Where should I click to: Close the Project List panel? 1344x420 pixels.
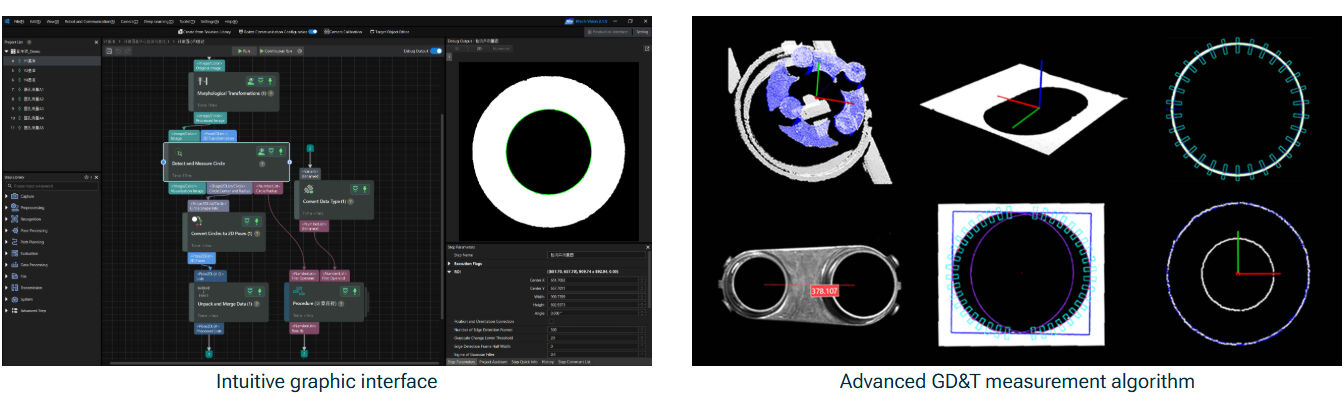[x=97, y=42]
